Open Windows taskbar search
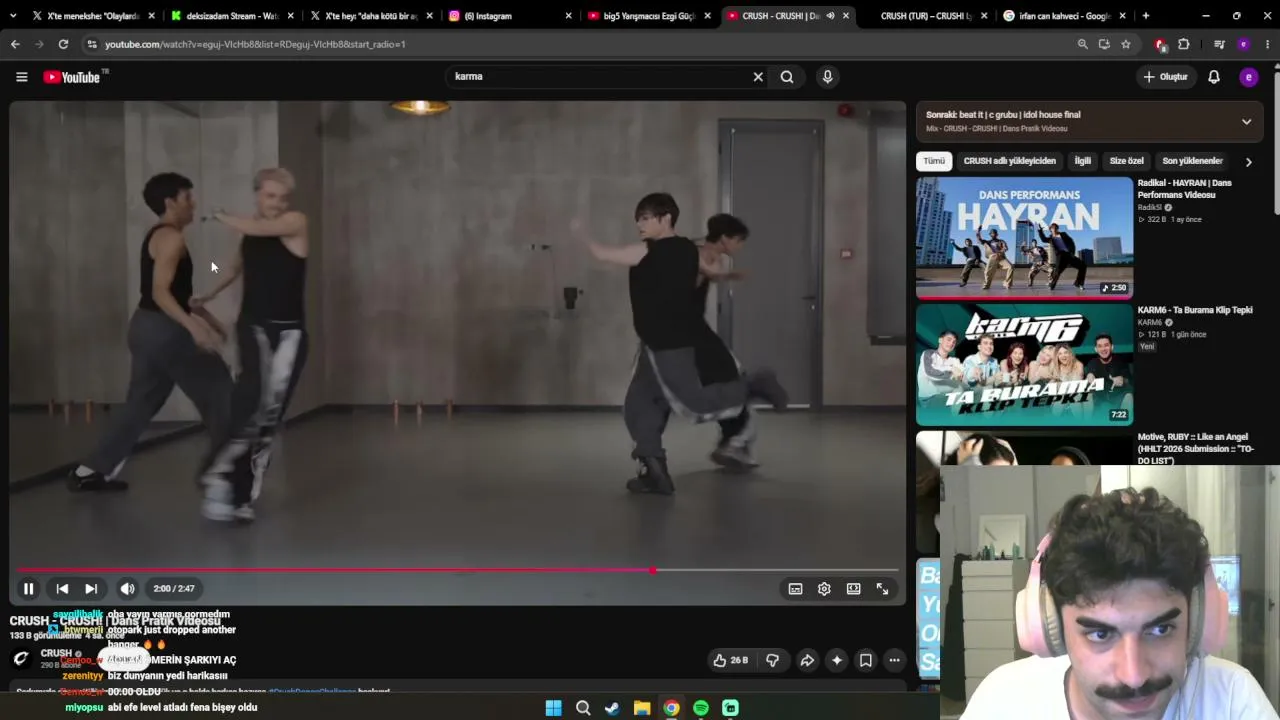 click(x=583, y=708)
